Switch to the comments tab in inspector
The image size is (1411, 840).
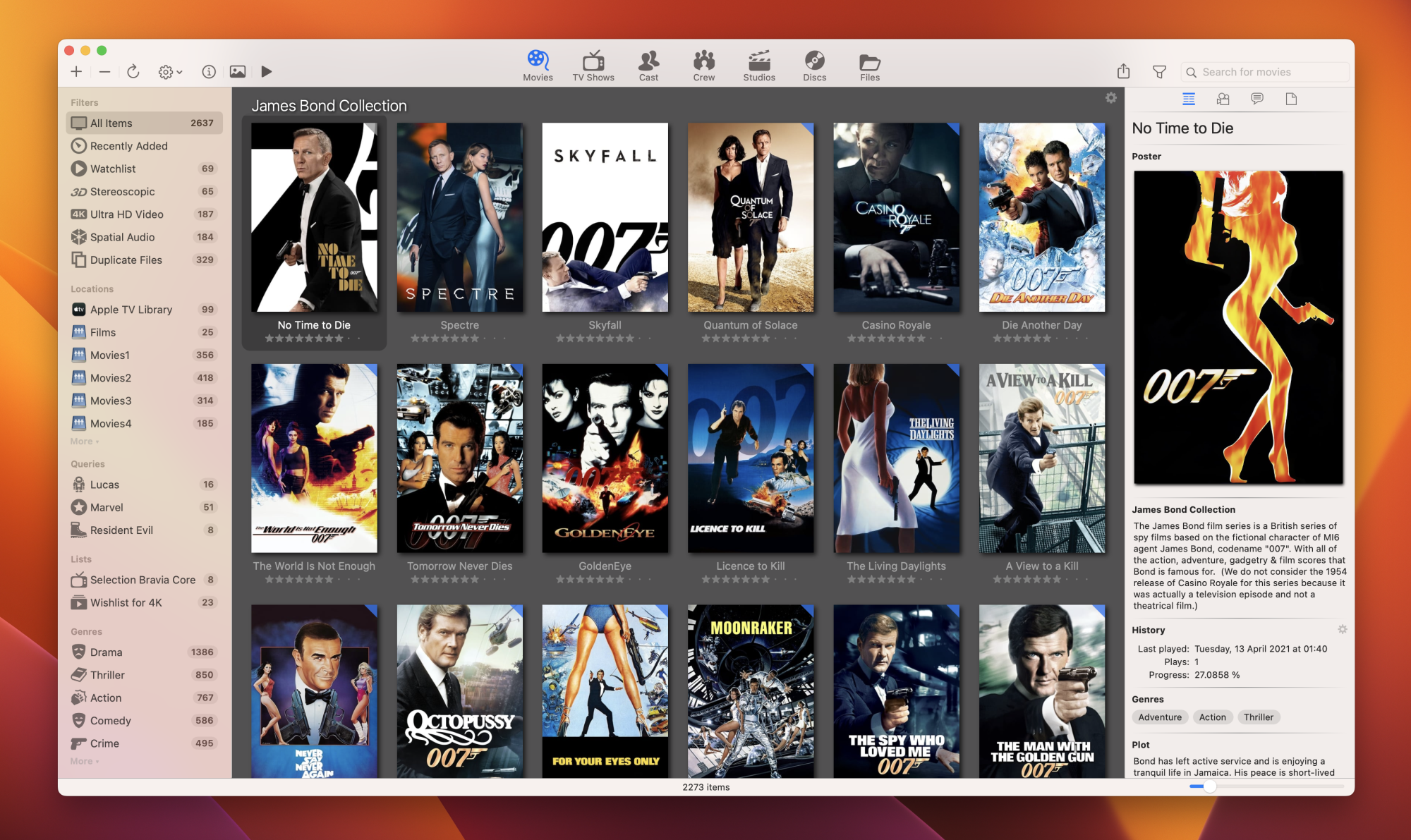click(1257, 99)
